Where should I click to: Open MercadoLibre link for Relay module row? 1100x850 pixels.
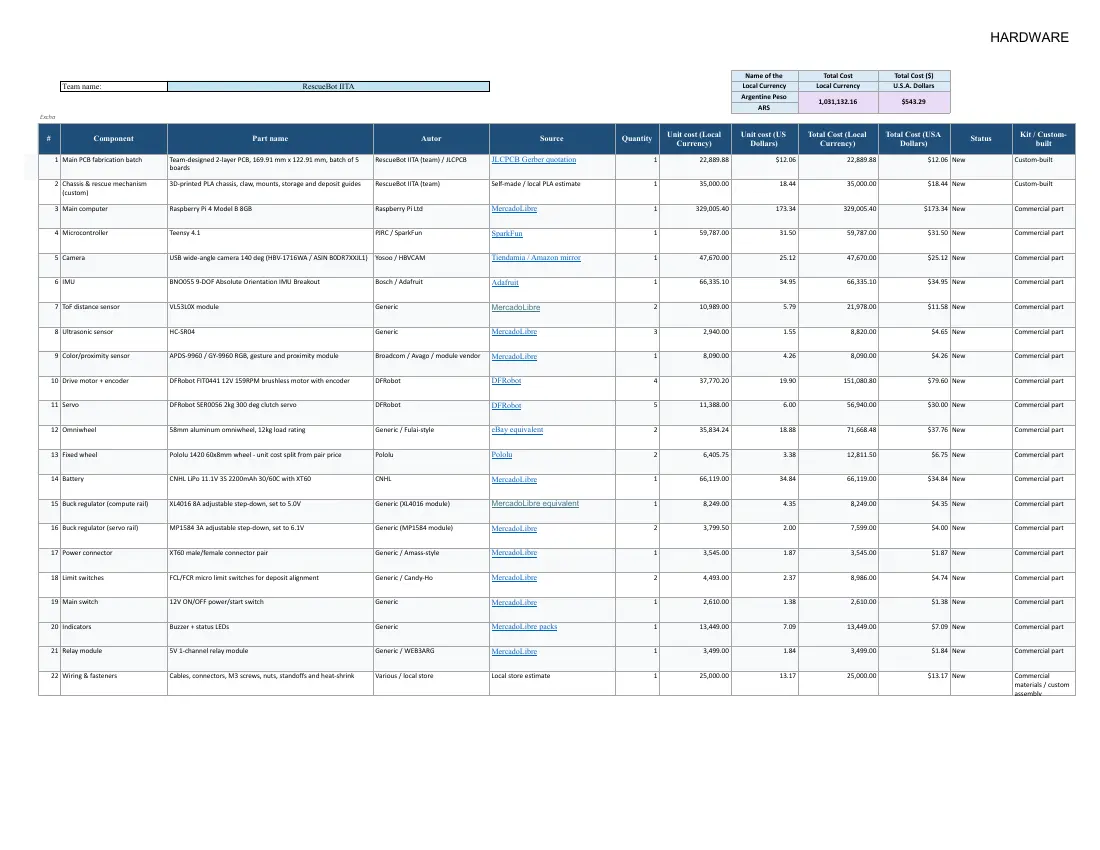(x=514, y=652)
